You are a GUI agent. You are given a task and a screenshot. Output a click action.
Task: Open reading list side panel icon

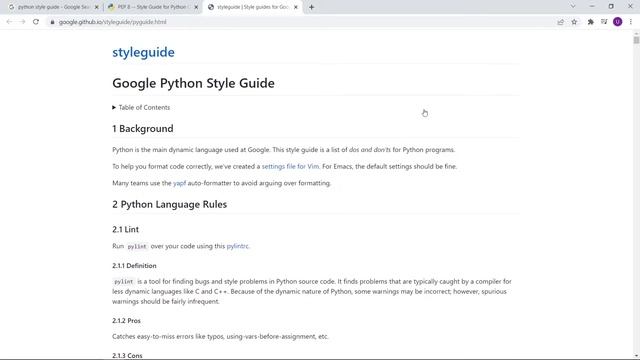[x=604, y=22]
